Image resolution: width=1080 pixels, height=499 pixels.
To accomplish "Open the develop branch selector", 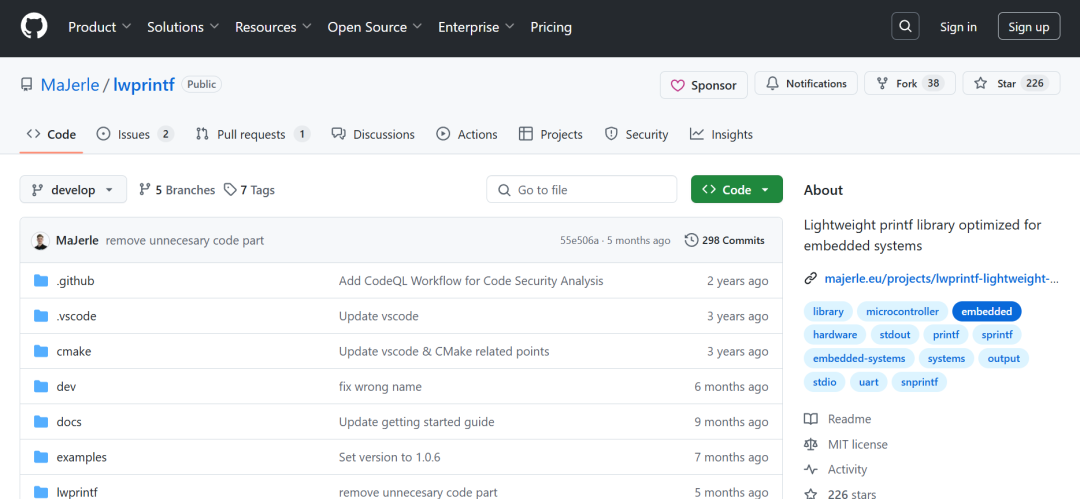I will pyautogui.click(x=73, y=190).
